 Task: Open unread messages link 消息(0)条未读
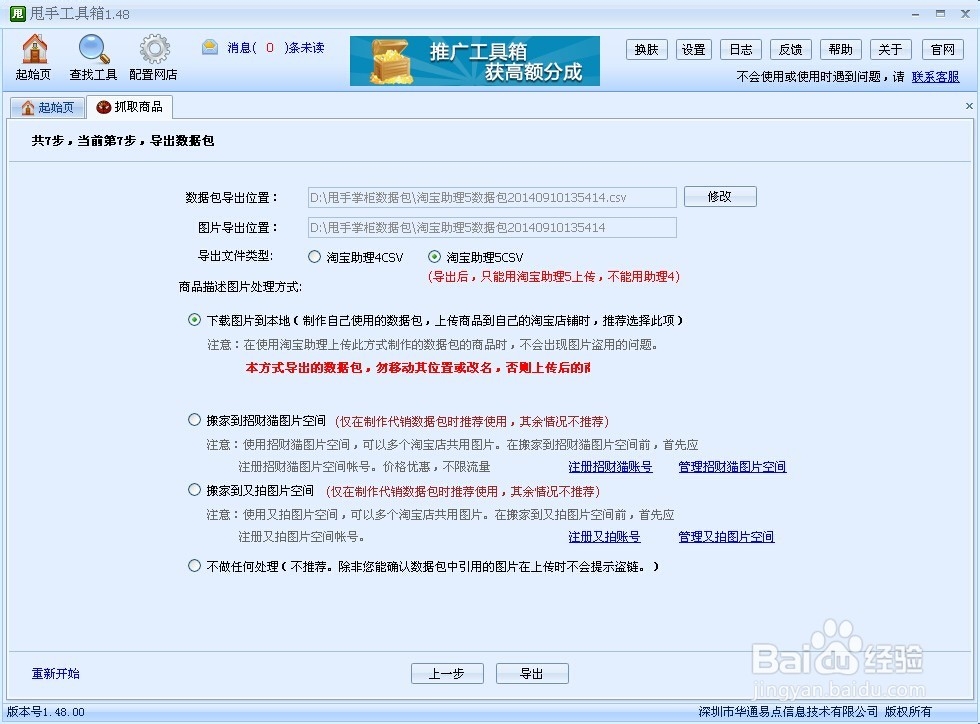(276, 48)
